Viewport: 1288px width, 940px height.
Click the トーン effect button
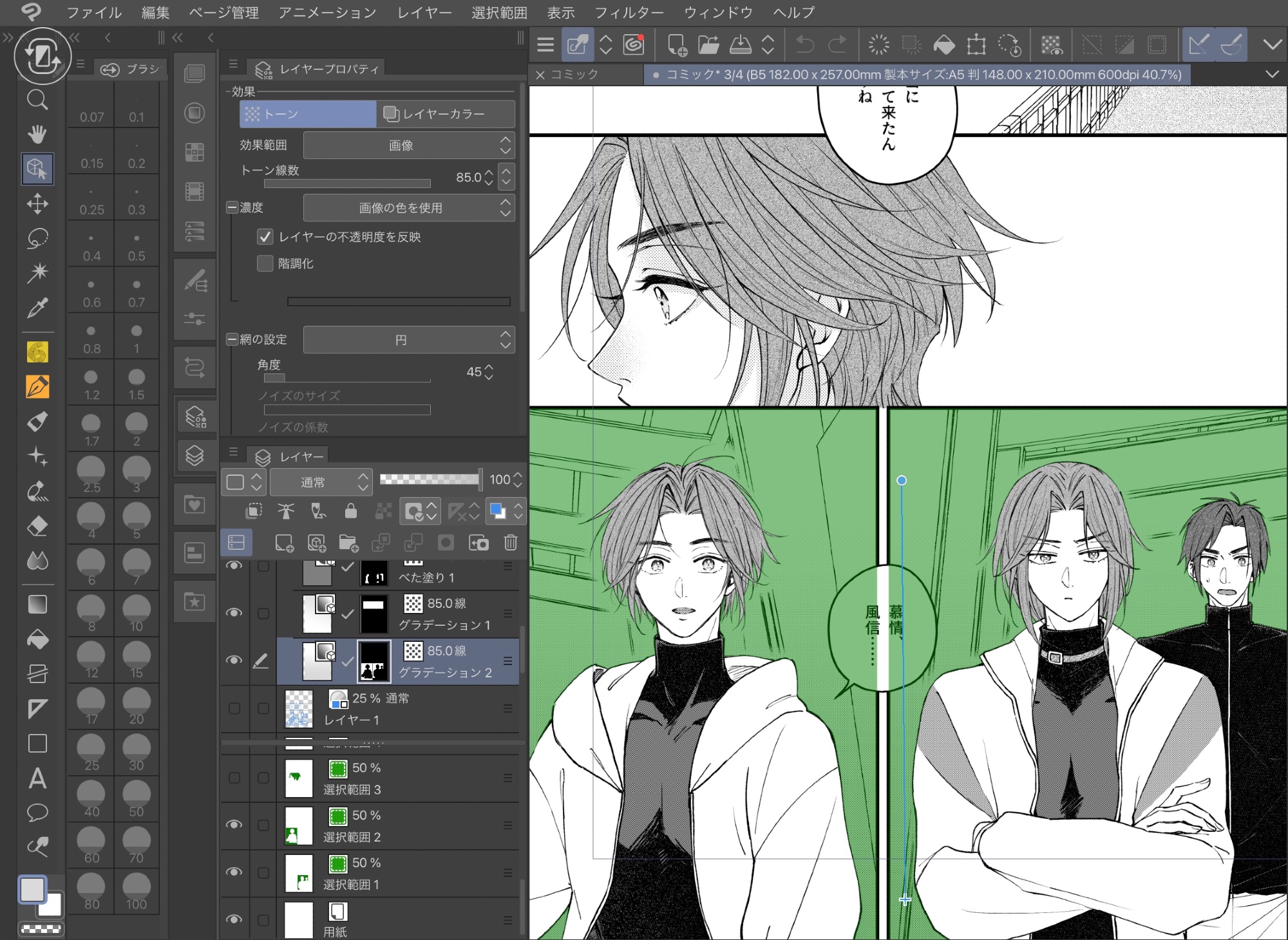coord(307,114)
